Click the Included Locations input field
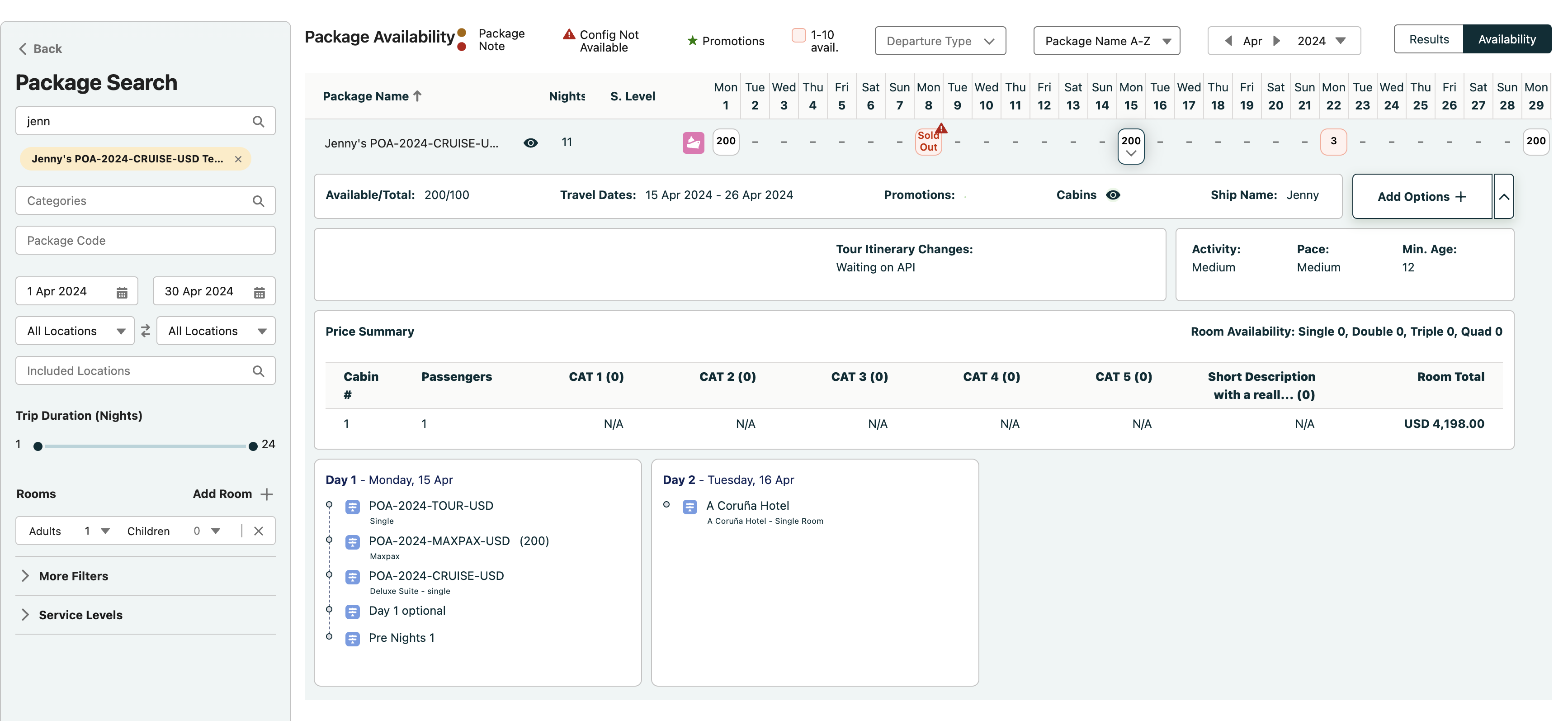This screenshot has width=1568, height=721. pyautogui.click(x=146, y=371)
